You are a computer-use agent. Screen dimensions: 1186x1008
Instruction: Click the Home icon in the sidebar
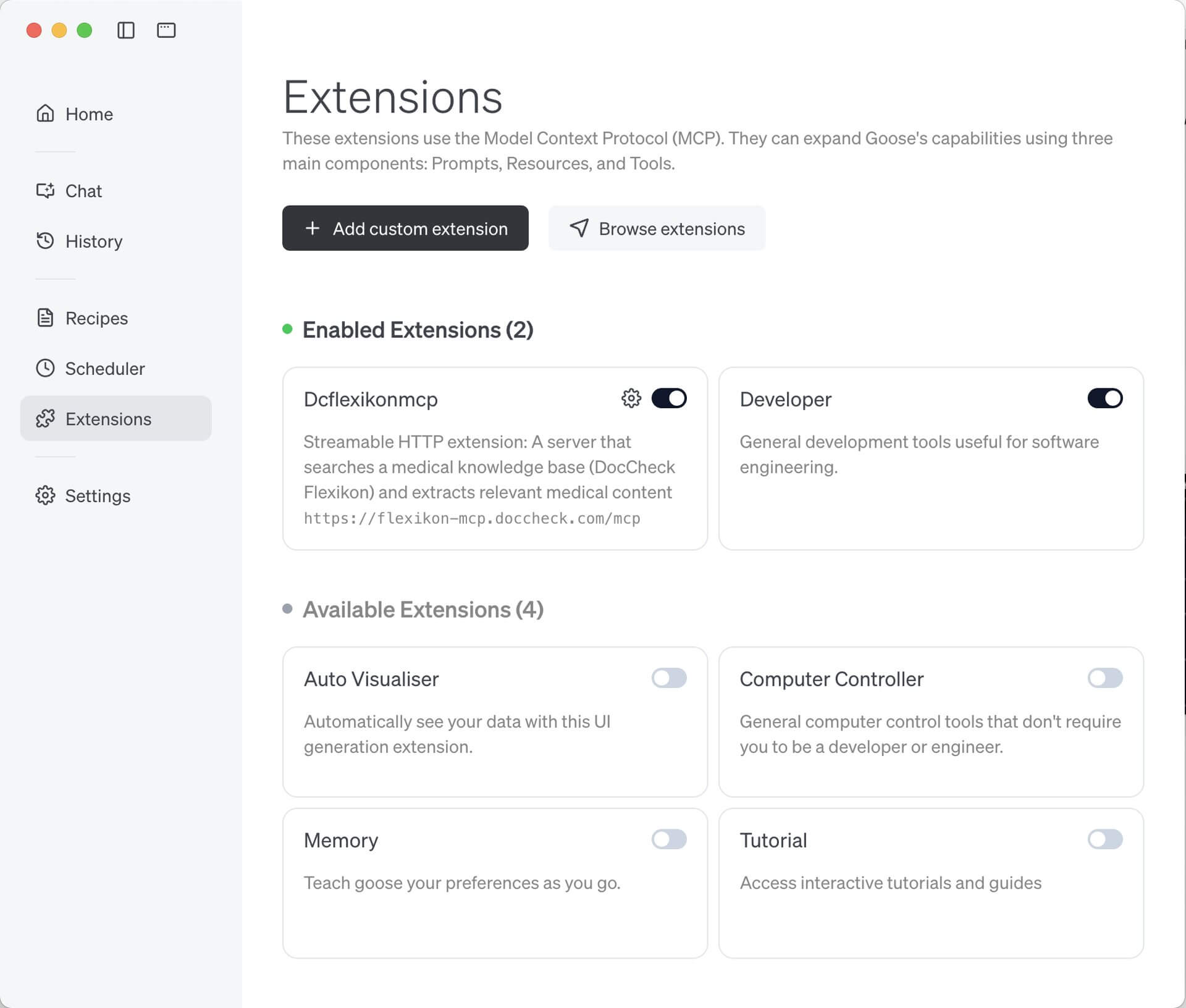pyautogui.click(x=44, y=114)
